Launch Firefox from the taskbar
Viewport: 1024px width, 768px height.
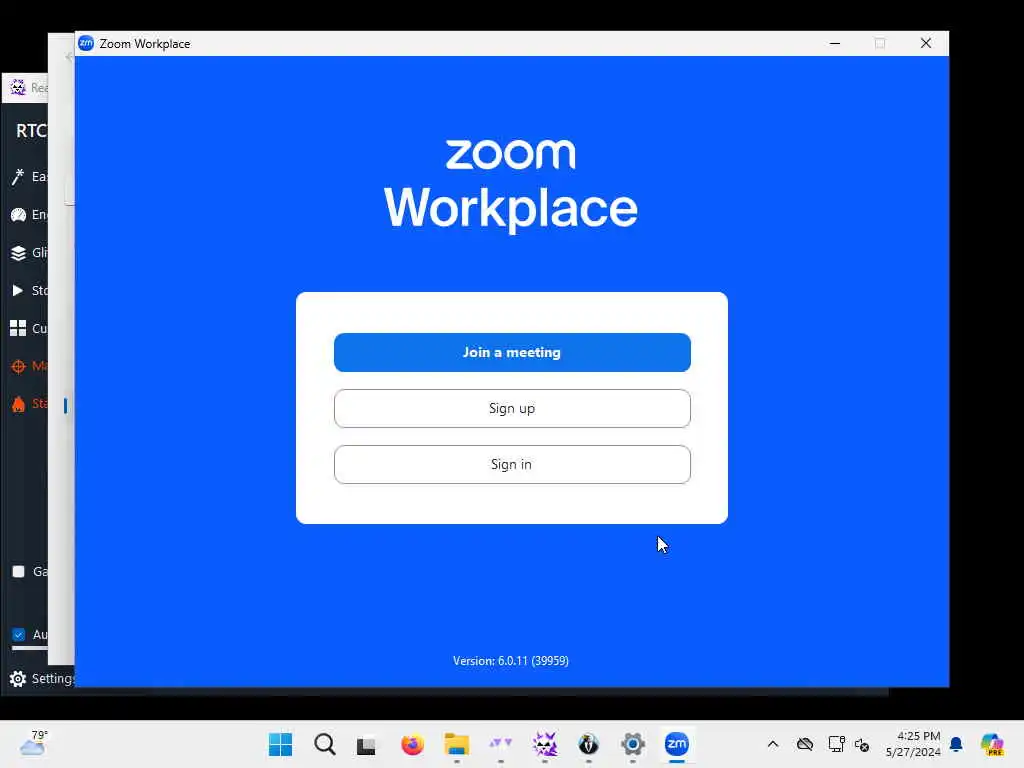point(412,744)
